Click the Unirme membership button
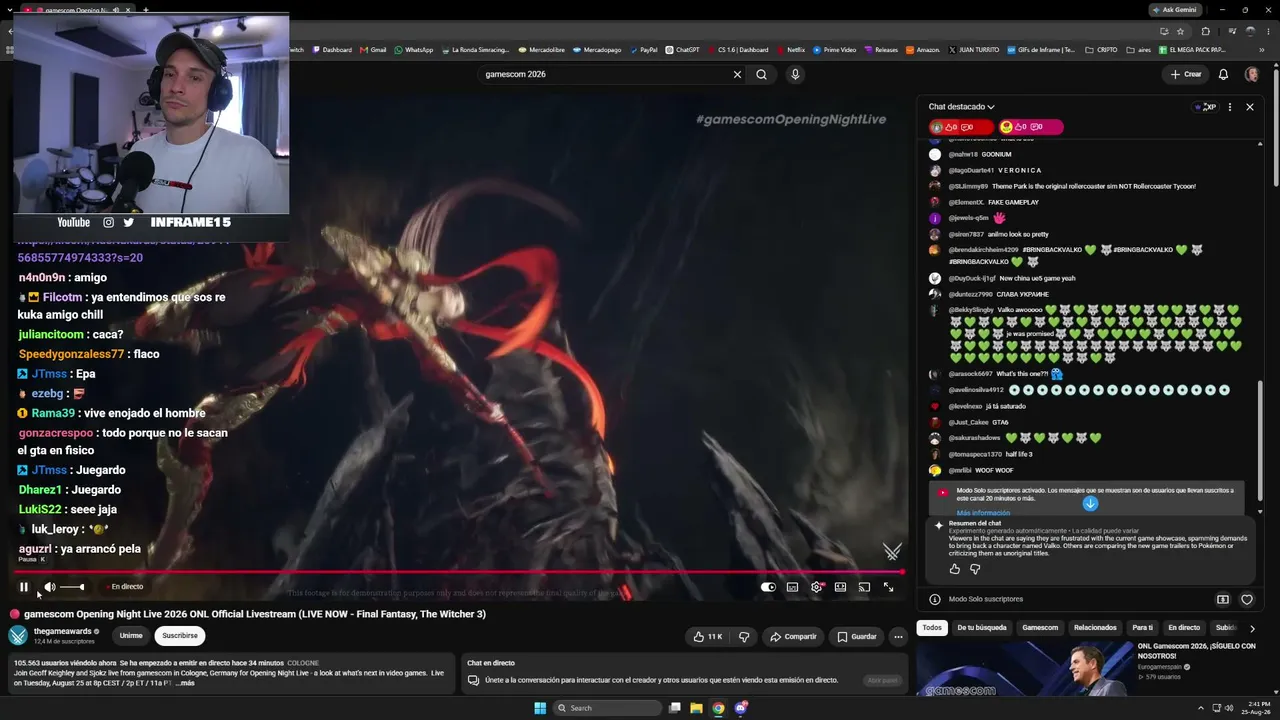 pos(131,635)
